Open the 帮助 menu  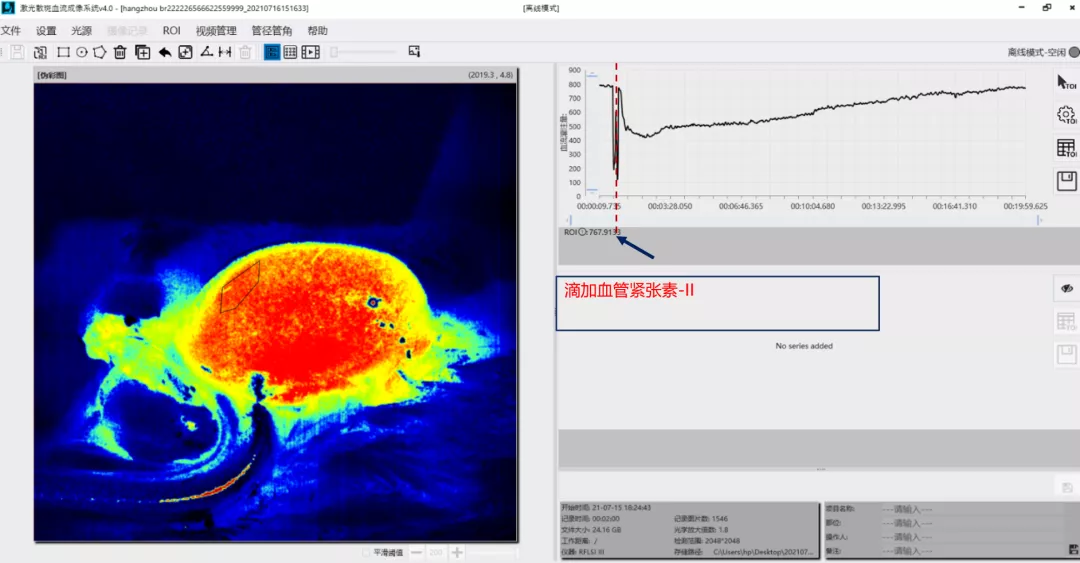tap(318, 31)
